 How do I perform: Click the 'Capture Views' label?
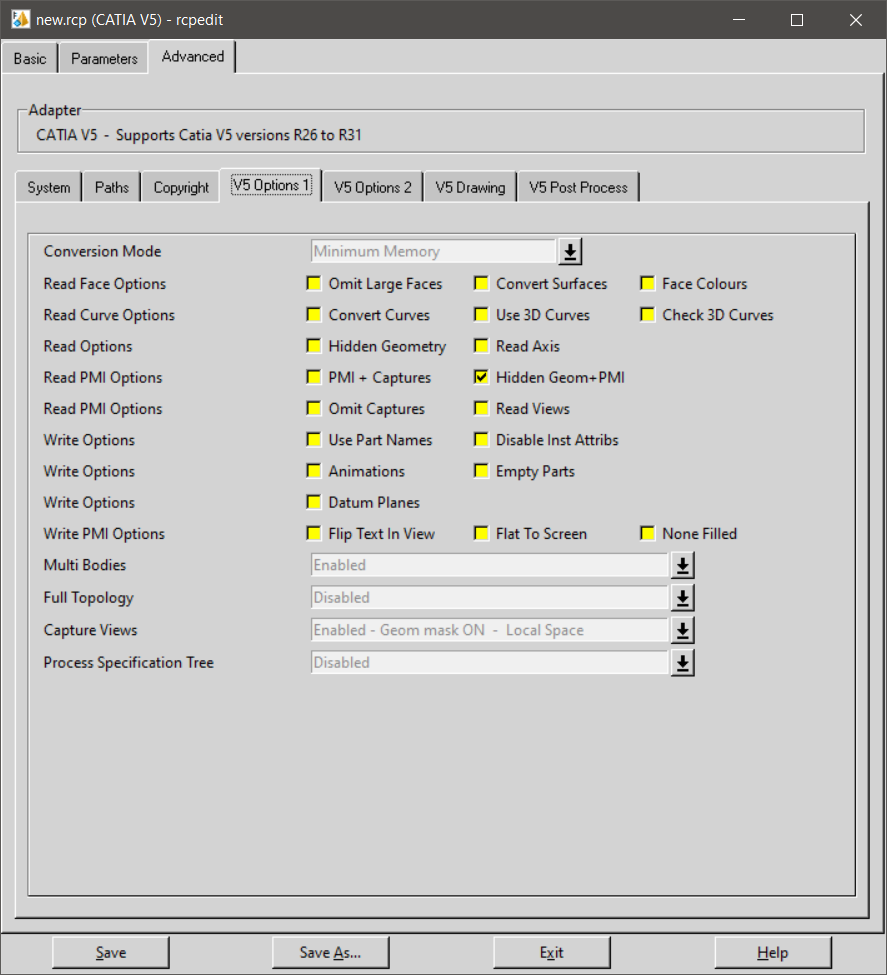pyautogui.click(x=91, y=630)
